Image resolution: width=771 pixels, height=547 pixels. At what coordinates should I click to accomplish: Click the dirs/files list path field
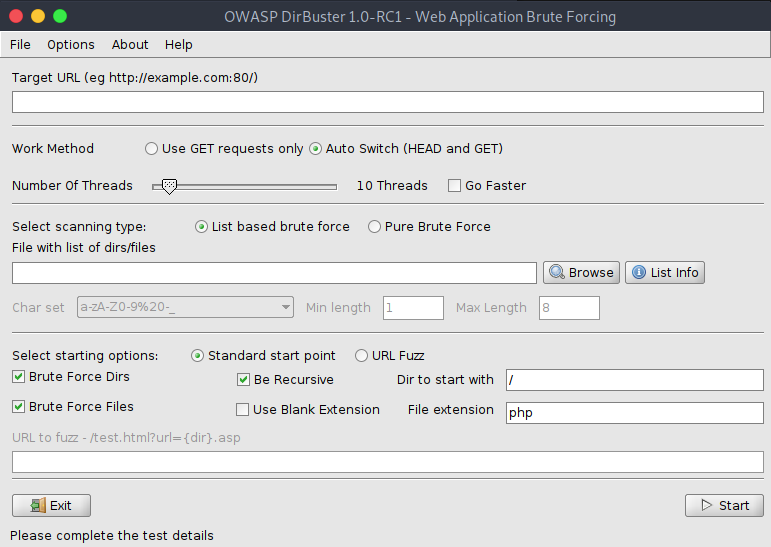[274, 273]
